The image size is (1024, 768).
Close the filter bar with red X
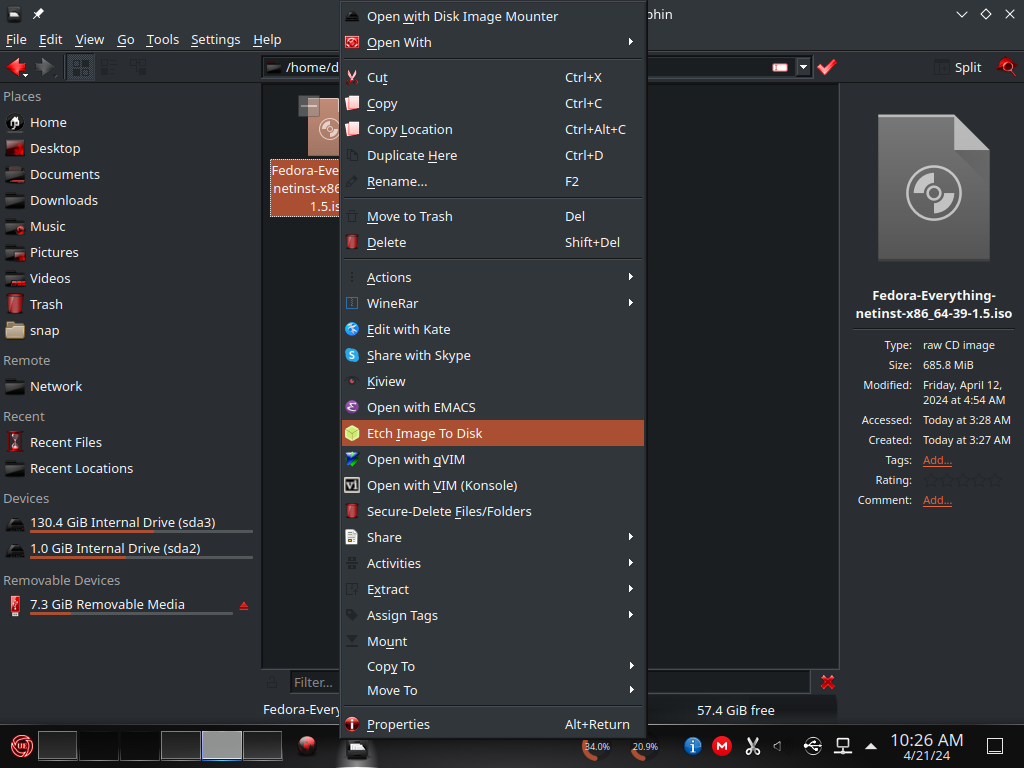pos(827,682)
